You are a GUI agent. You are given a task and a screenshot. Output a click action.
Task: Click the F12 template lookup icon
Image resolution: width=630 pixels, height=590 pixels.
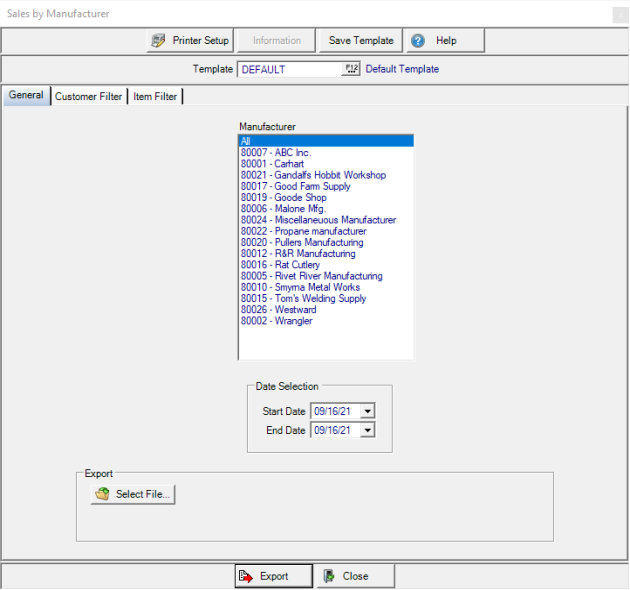pyautogui.click(x=351, y=69)
